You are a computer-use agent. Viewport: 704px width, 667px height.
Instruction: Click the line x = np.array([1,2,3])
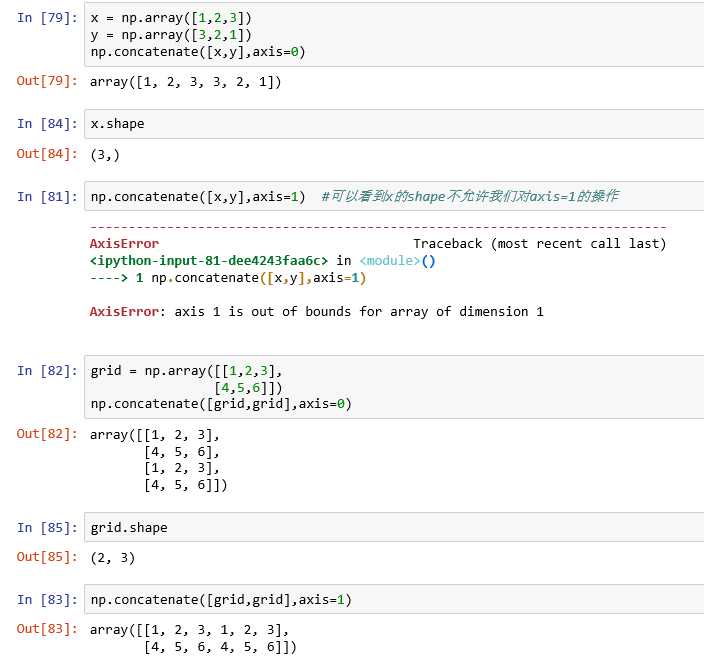click(171, 18)
